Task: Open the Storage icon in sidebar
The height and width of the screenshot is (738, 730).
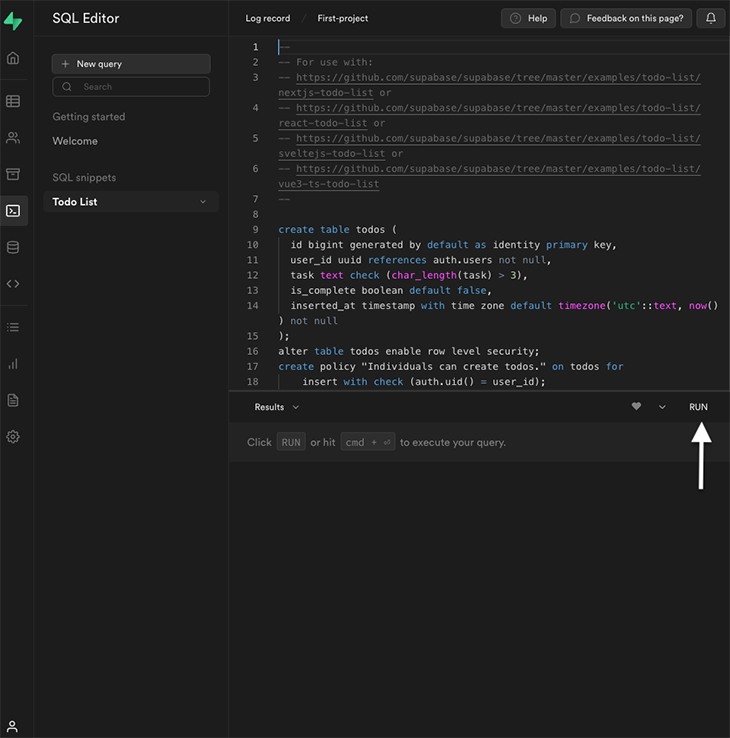Action: [13, 174]
